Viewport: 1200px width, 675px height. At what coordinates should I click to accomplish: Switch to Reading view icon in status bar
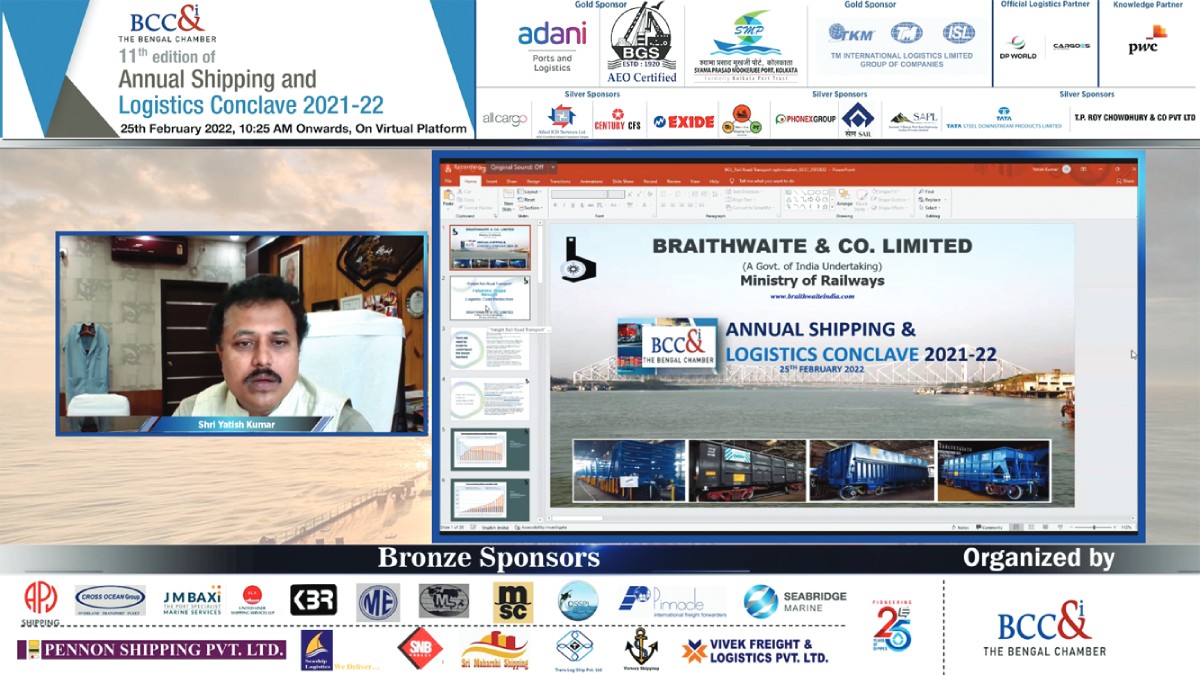[x=1046, y=527]
